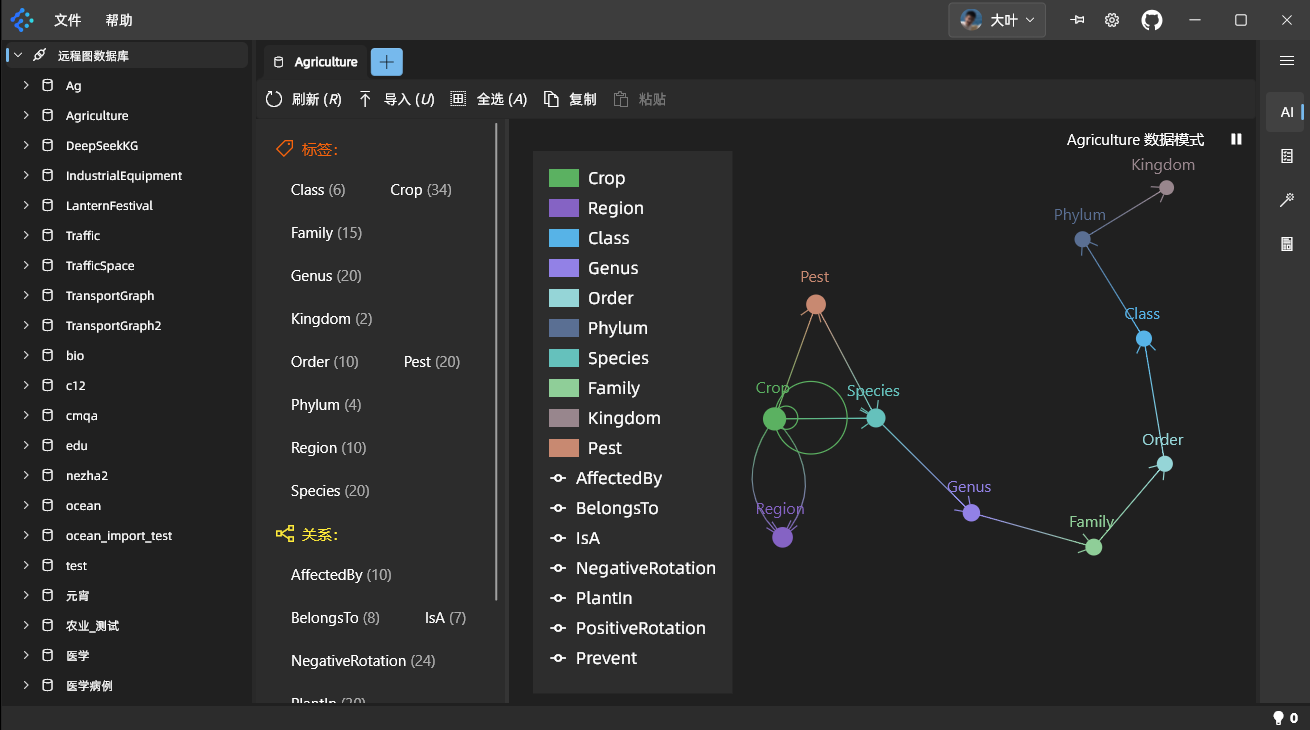This screenshot has width=1310, height=730.
Task: Click the Kingdom (2) label
Action: (331, 318)
